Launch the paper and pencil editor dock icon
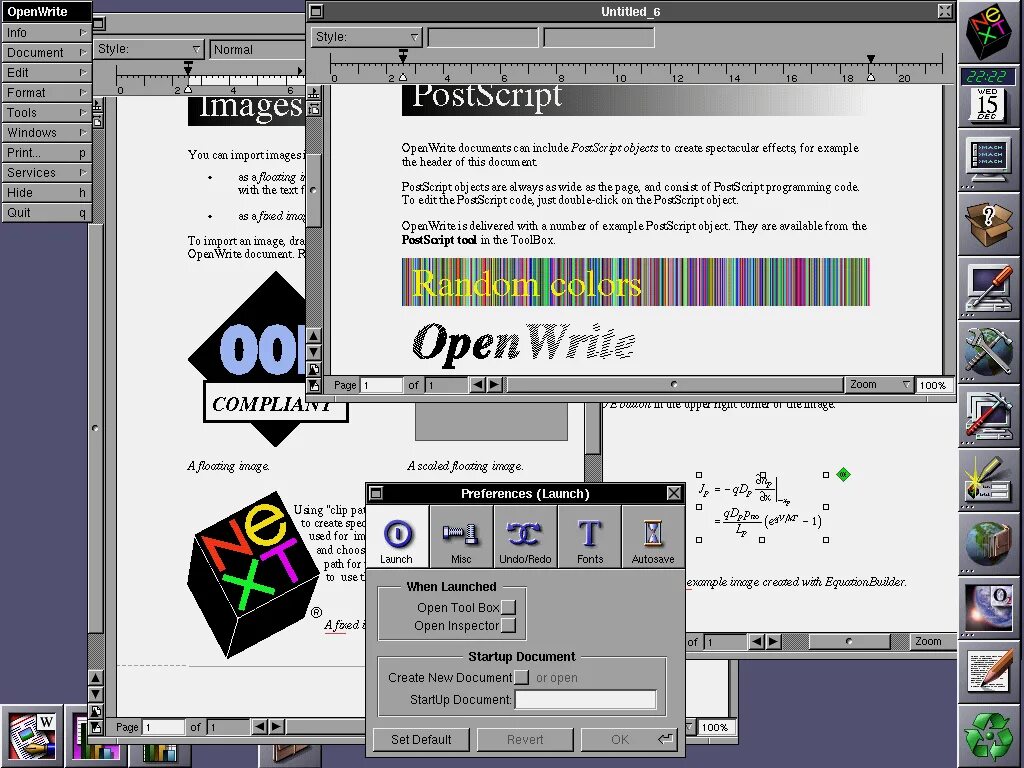1024x768 pixels. [989, 672]
